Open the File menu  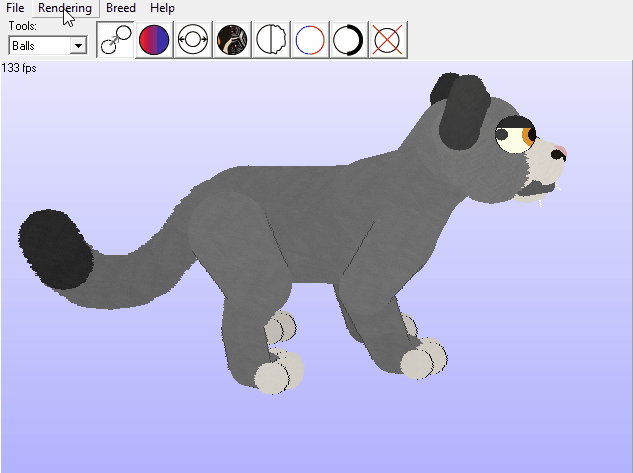[15, 8]
